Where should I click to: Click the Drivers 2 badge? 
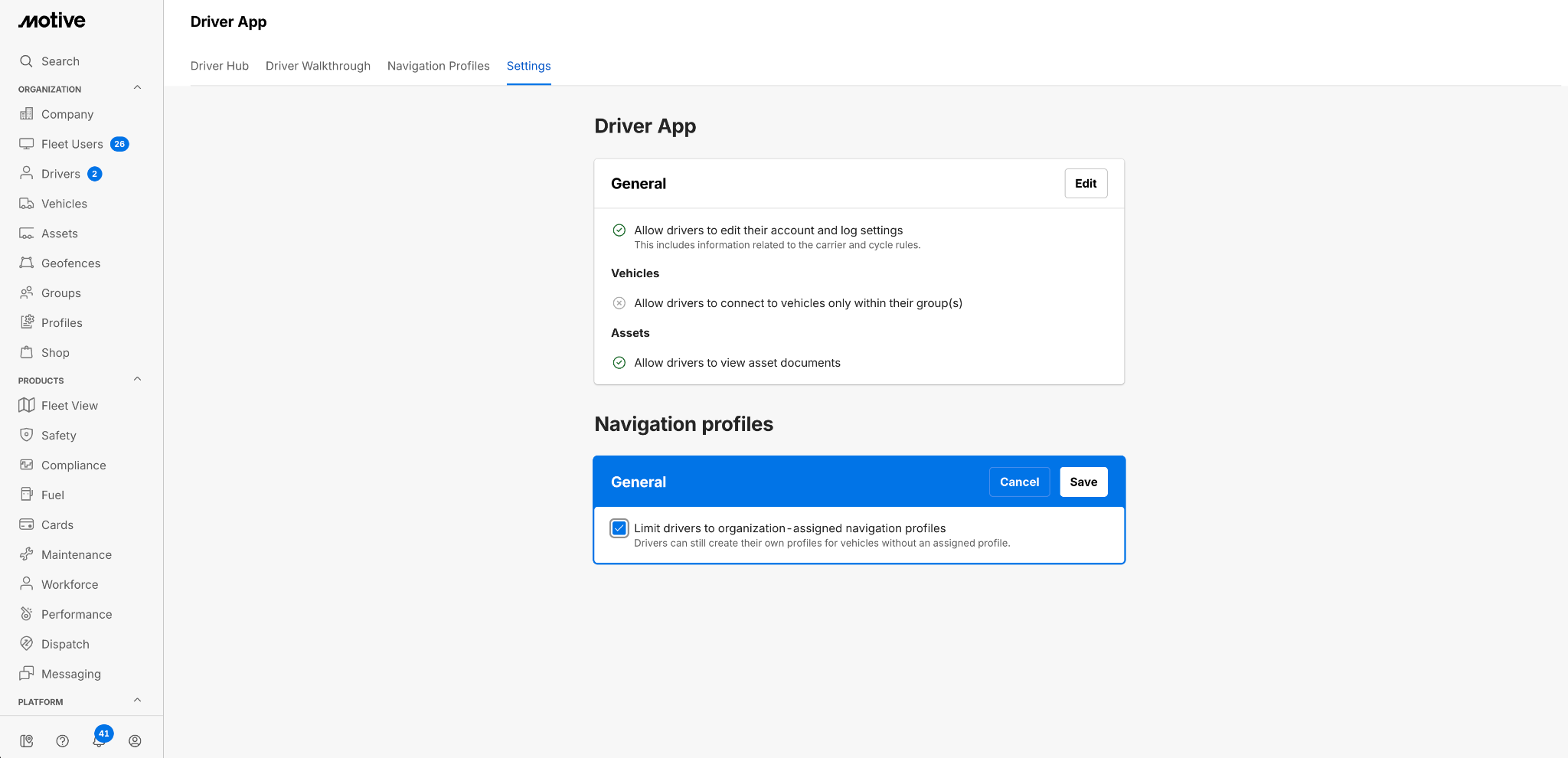(95, 174)
